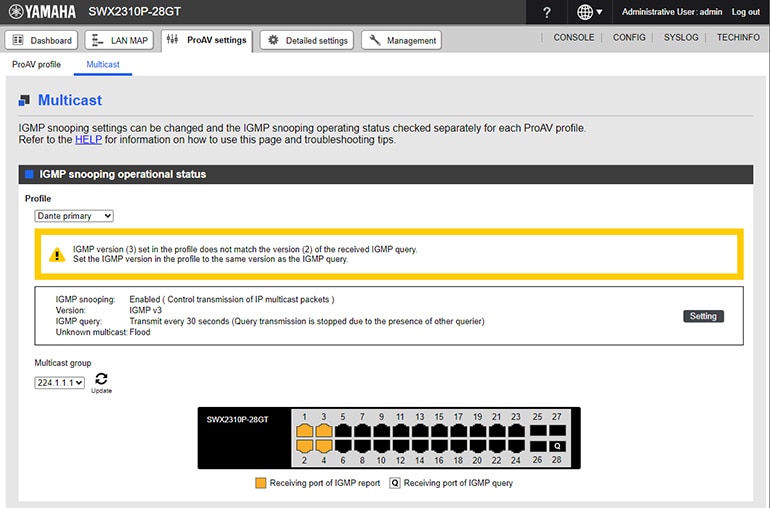Open the SYSLOG page

coord(681,37)
